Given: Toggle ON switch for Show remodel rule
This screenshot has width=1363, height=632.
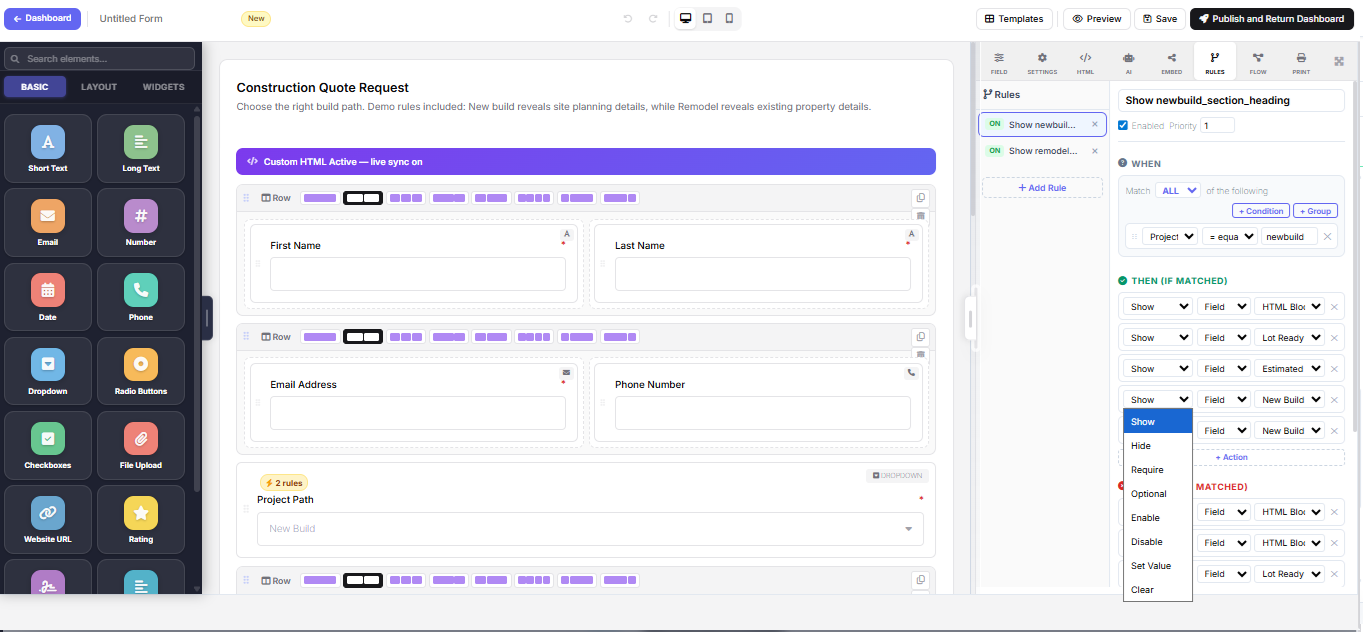Looking at the screenshot, I should [995, 151].
